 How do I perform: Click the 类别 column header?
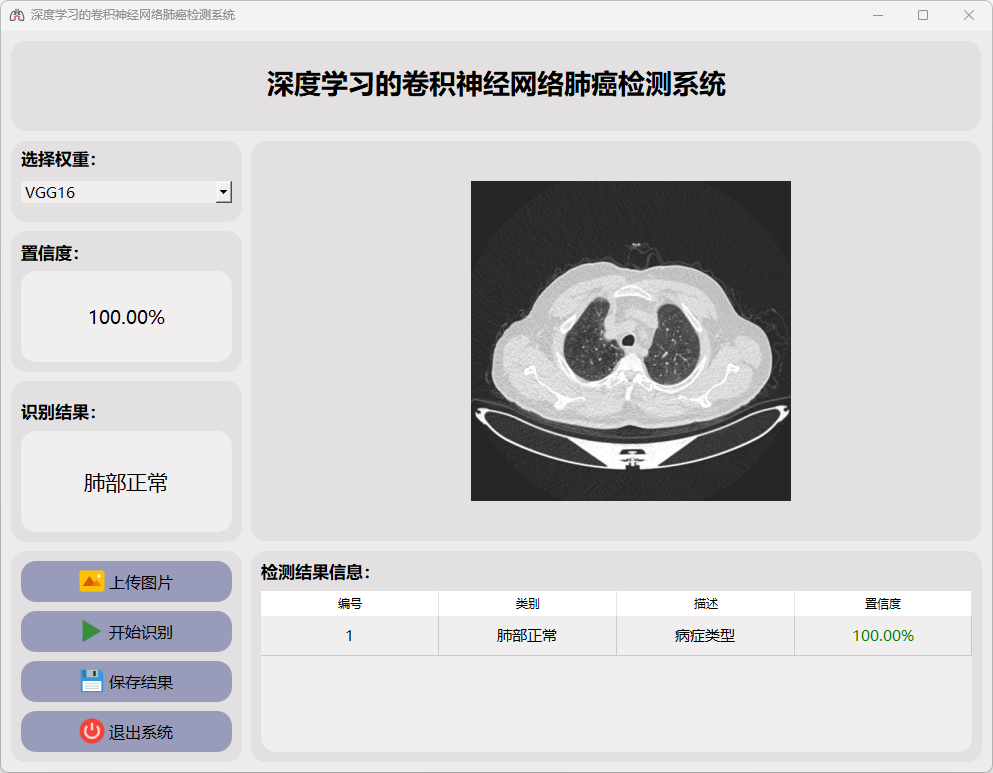click(527, 604)
